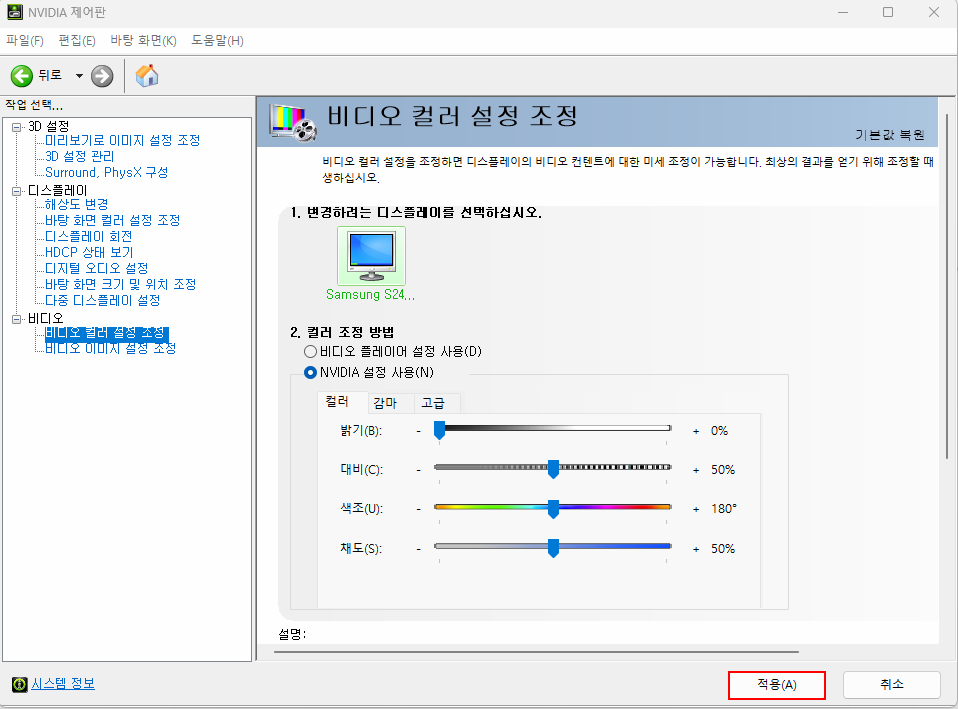
Task: Open Surround, PhysX 구성 page
Action: 106,172
